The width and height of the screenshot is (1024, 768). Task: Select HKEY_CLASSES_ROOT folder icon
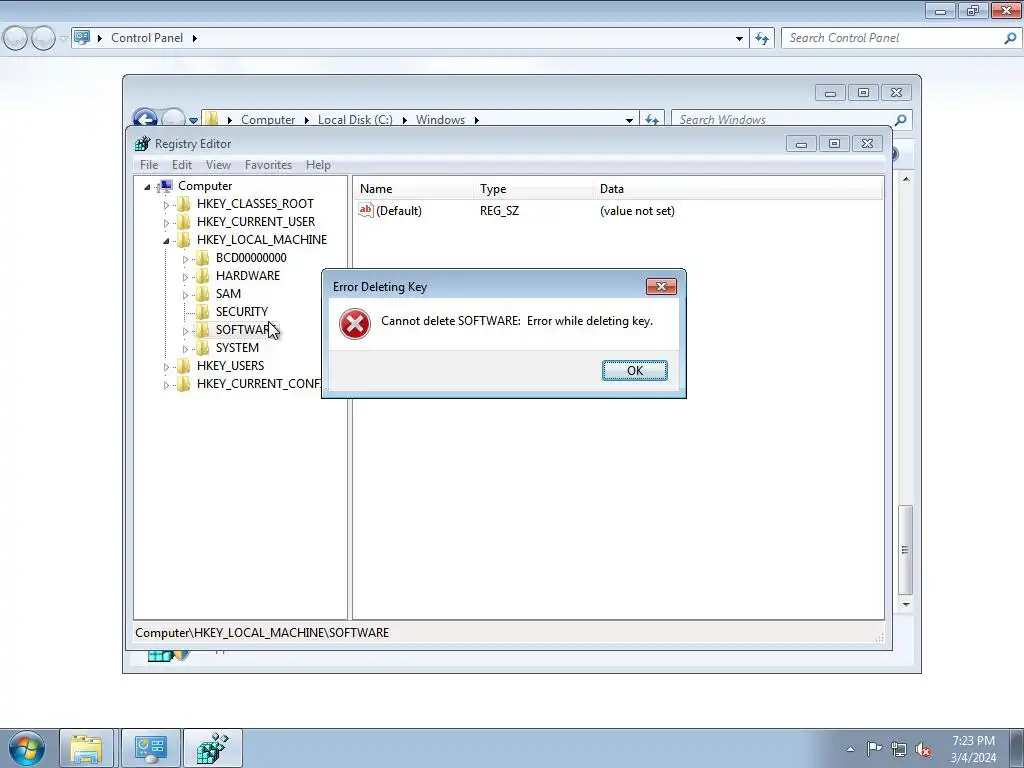click(x=184, y=204)
